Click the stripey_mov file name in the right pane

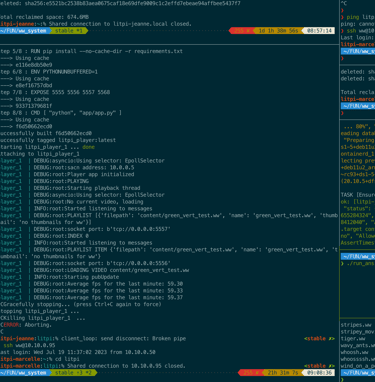tap(358, 332)
